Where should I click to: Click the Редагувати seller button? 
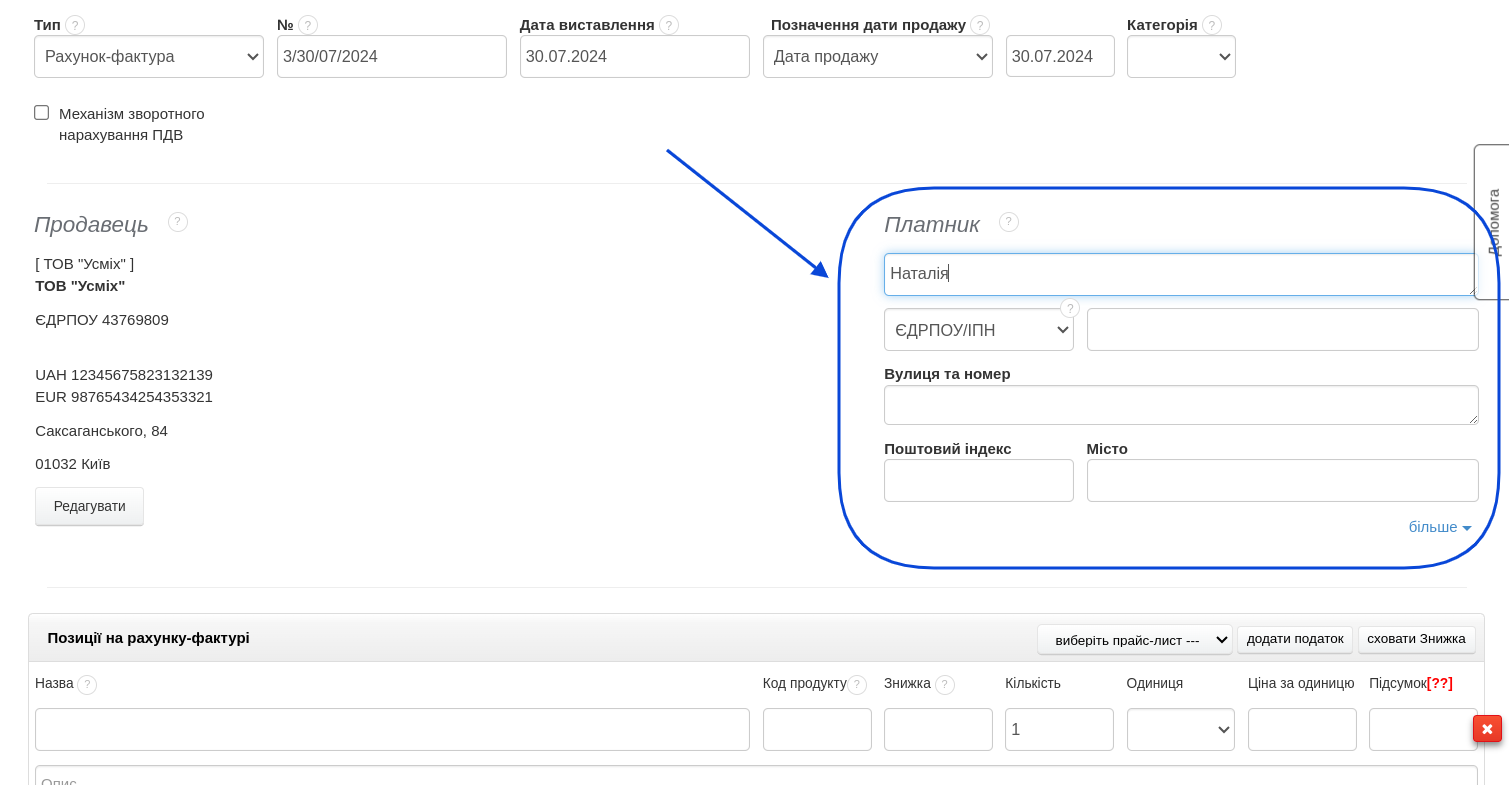[x=89, y=506]
